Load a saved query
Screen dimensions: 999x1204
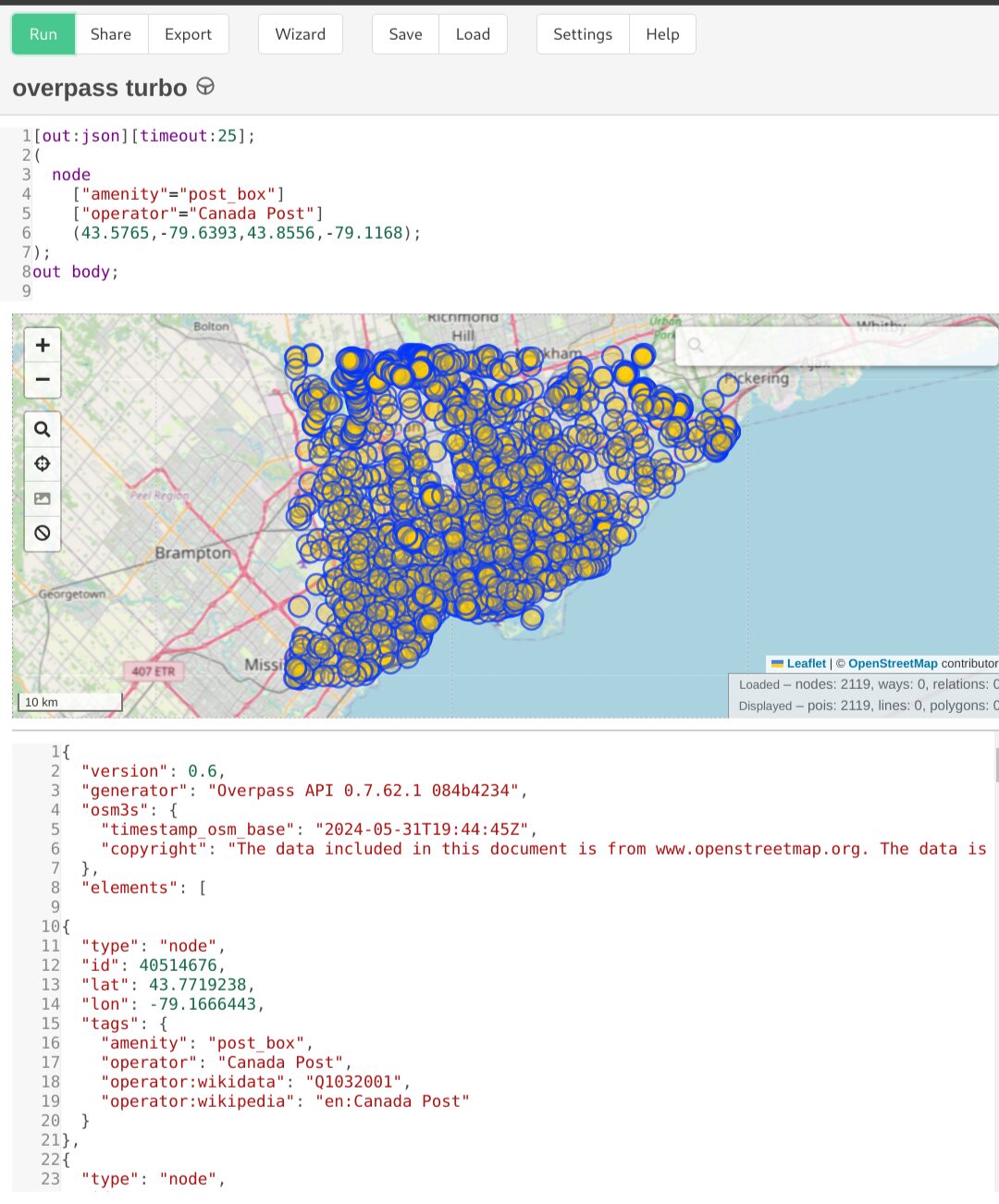[473, 33]
